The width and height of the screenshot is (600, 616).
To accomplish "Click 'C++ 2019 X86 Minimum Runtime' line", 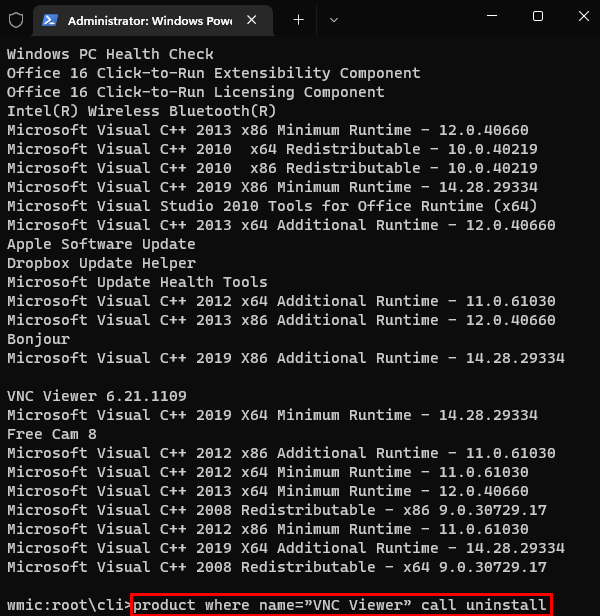I will 272,187.
